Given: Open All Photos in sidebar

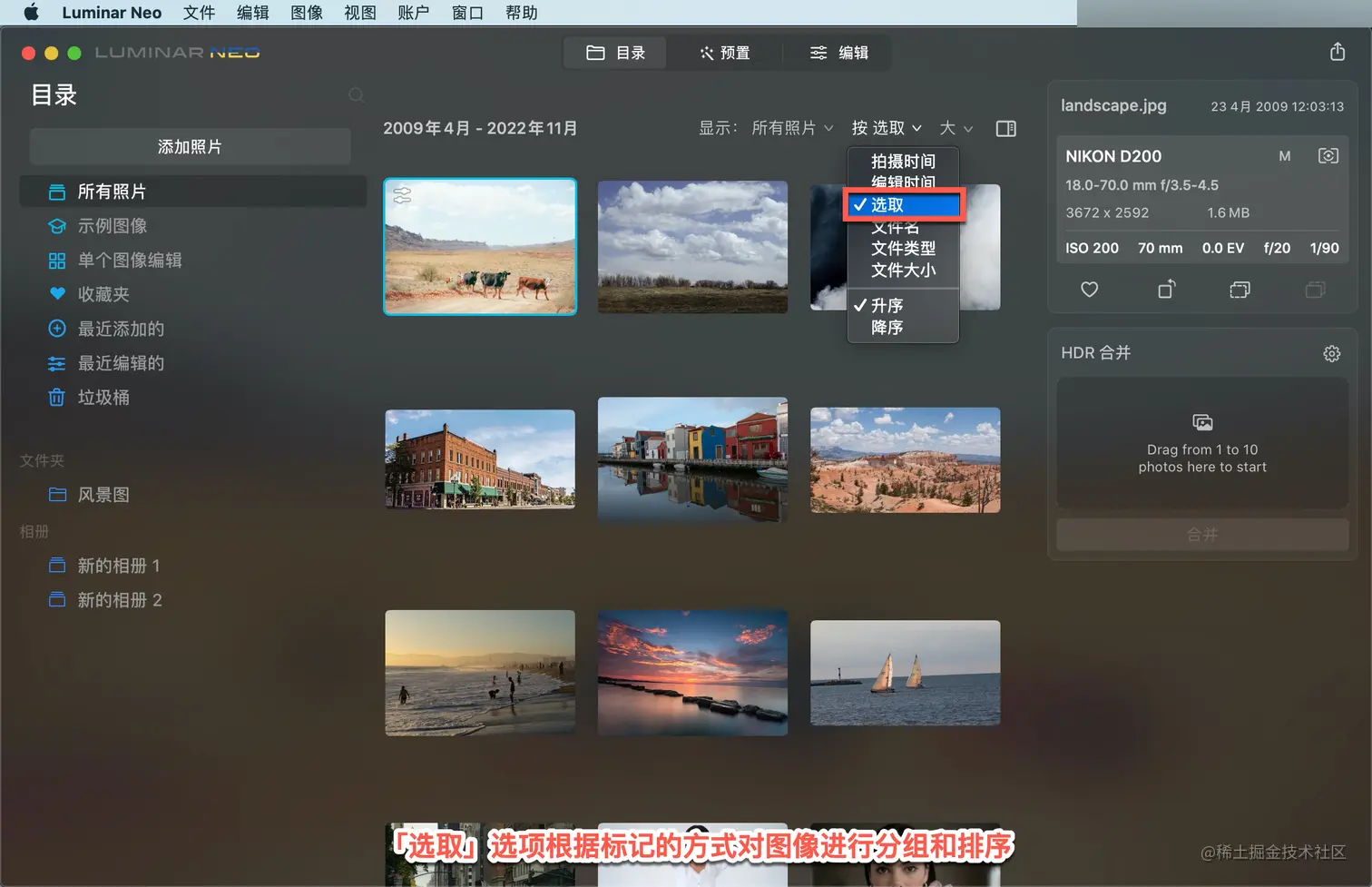Looking at the screenshot, I should (x=193, y=192).
